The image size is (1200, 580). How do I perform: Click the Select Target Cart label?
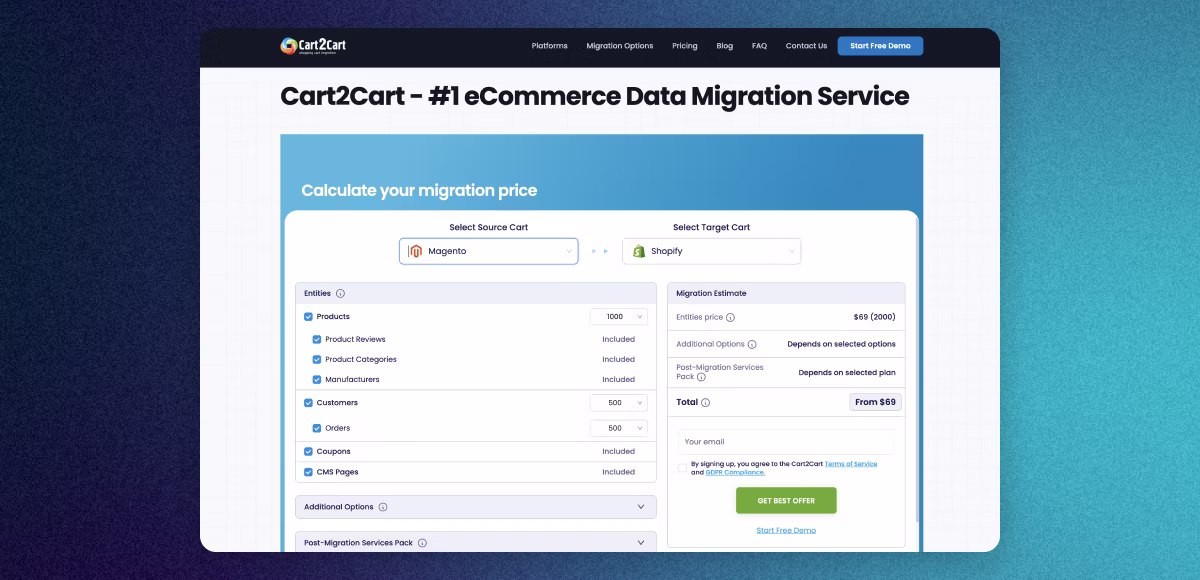712,228
